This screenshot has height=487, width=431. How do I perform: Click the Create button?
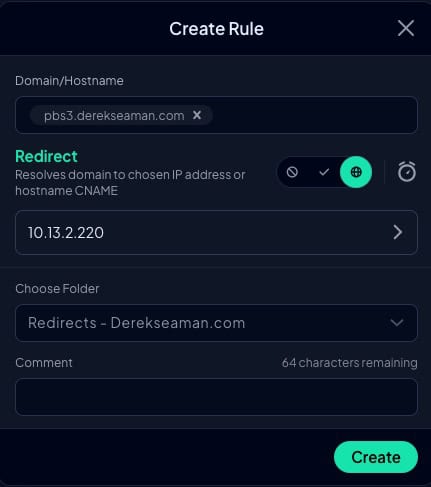tap(376, 457)
